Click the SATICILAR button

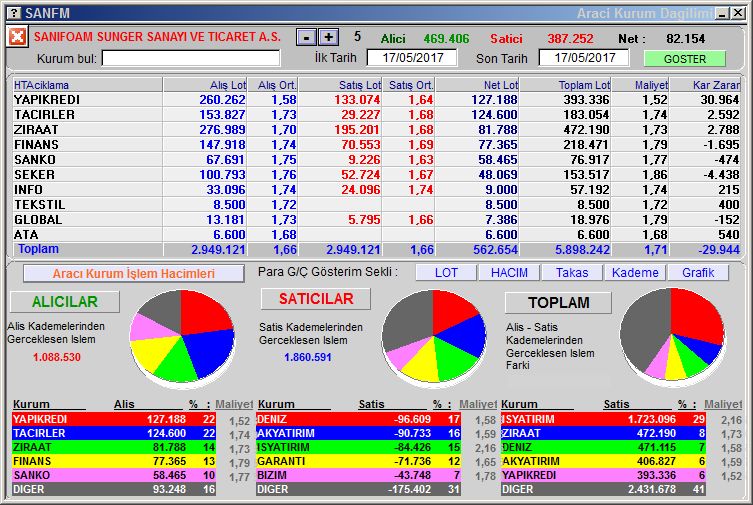316,299
